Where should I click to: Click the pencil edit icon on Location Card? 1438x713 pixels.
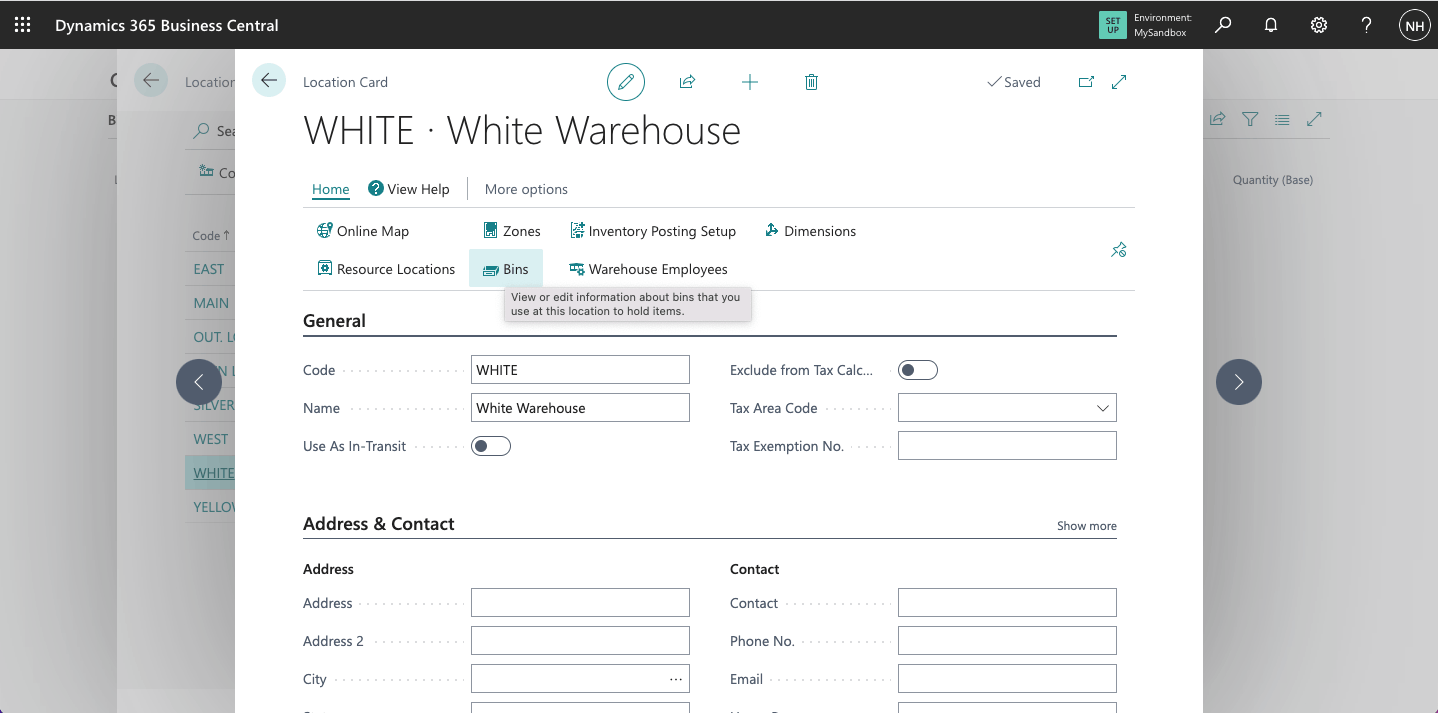click(x=626, y=82)
